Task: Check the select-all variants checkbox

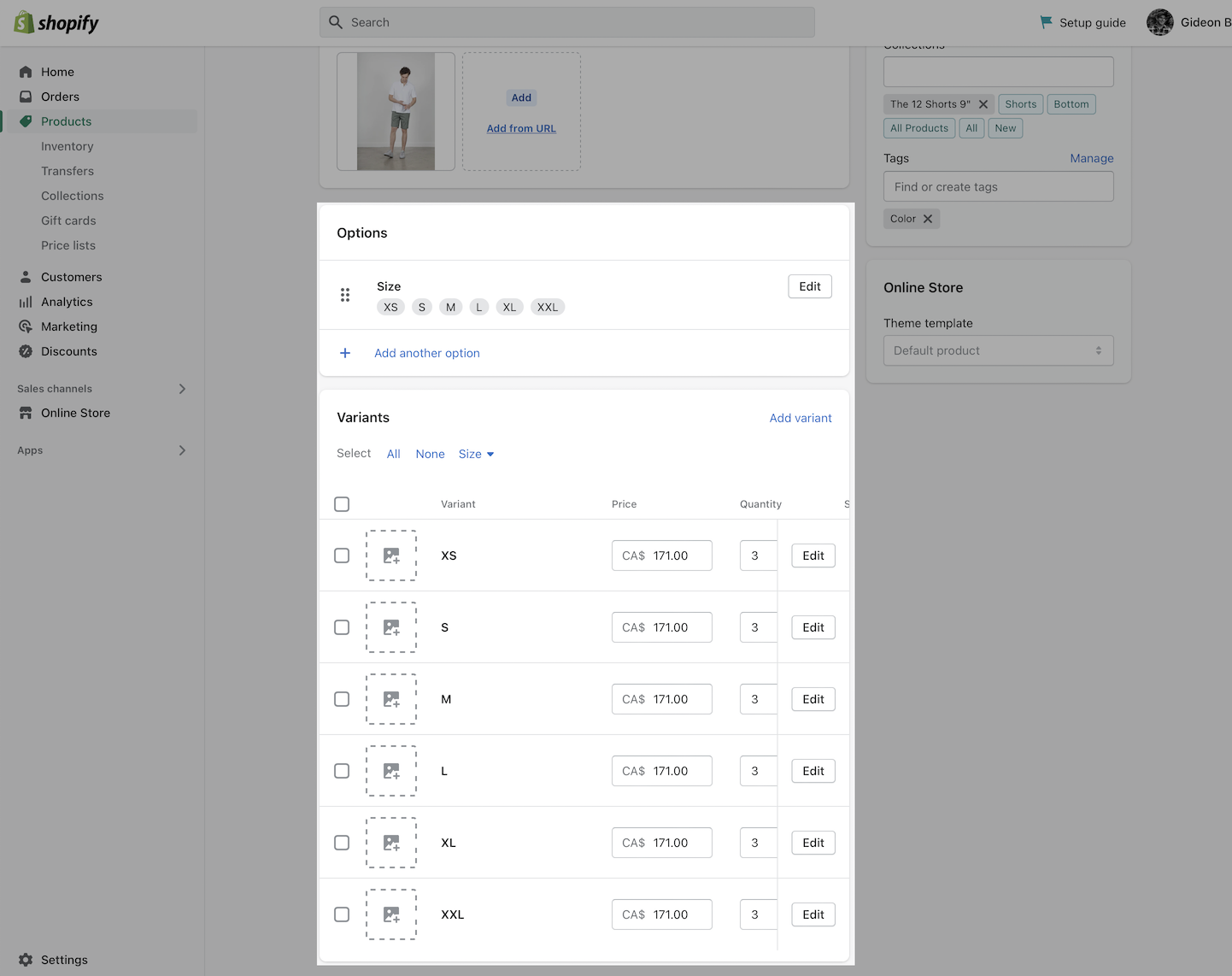Action: tap(342, 504)
